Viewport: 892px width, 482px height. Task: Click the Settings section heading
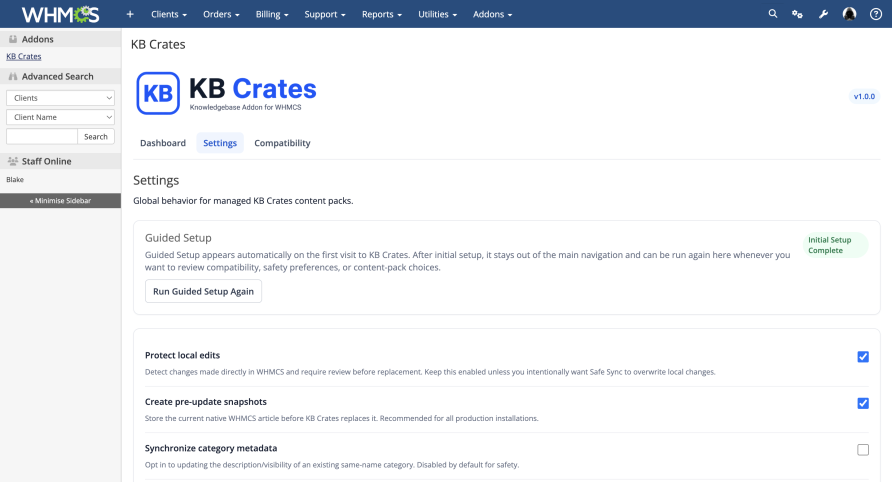(x=156, y=180)
